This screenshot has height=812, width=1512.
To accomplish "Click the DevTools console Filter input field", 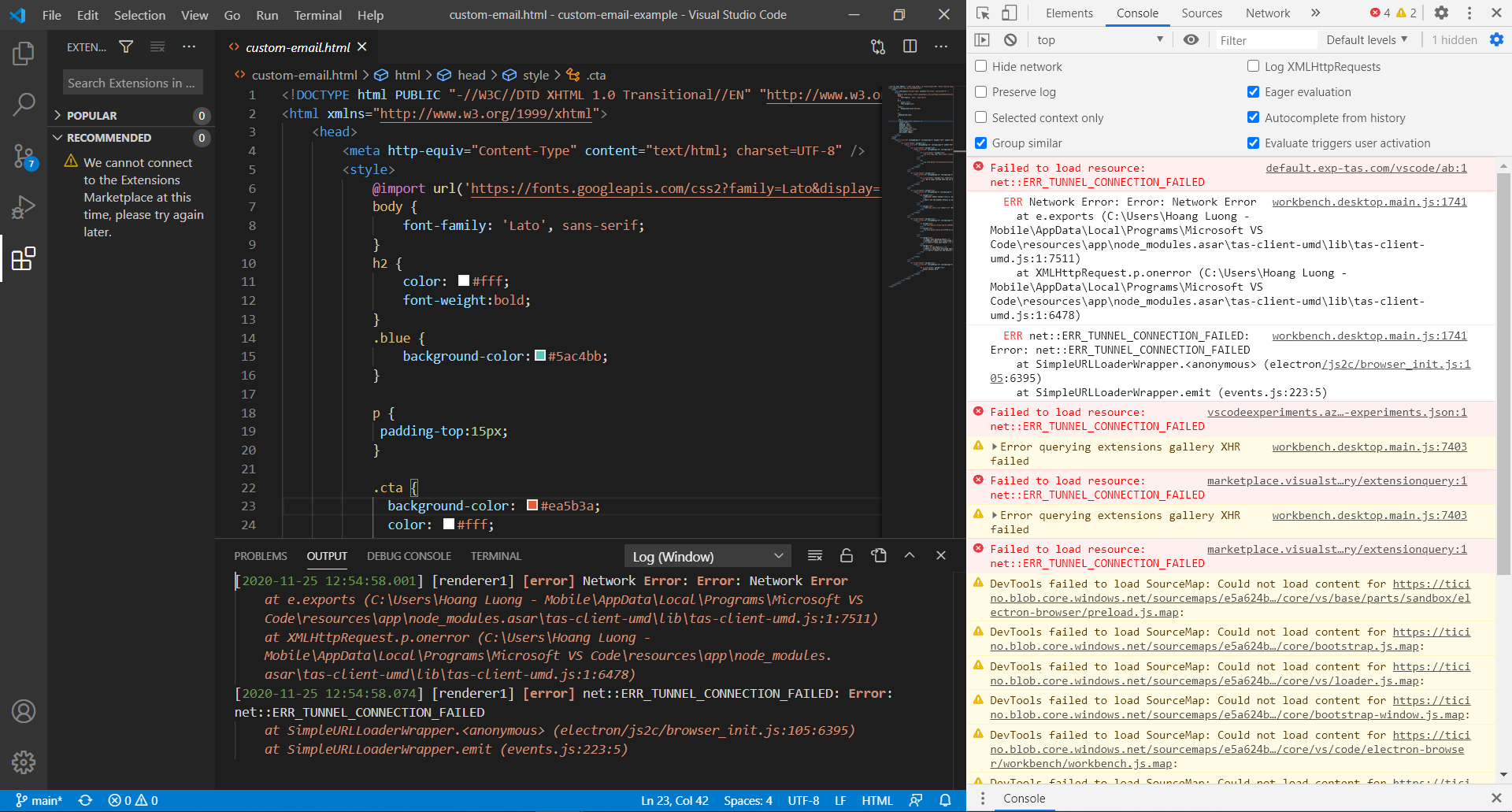I will click(1266, 39).
